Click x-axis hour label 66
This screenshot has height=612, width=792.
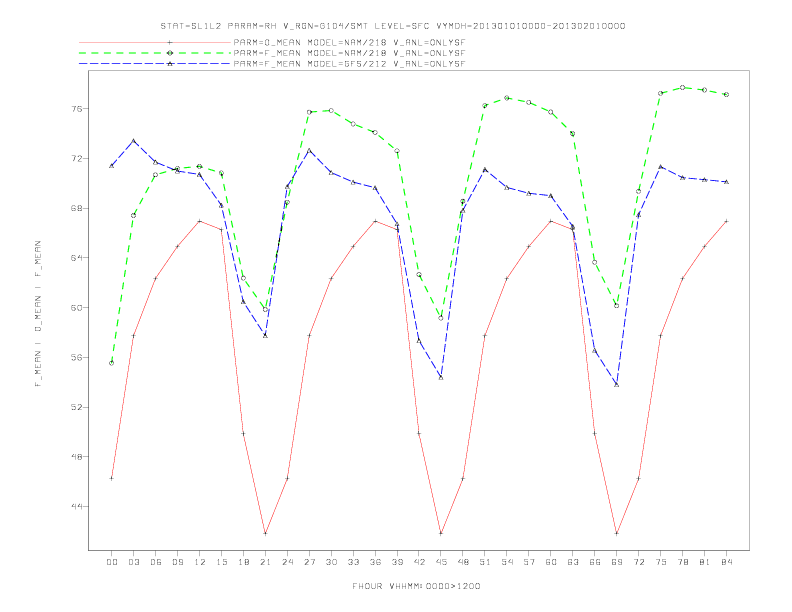(595, 562)
